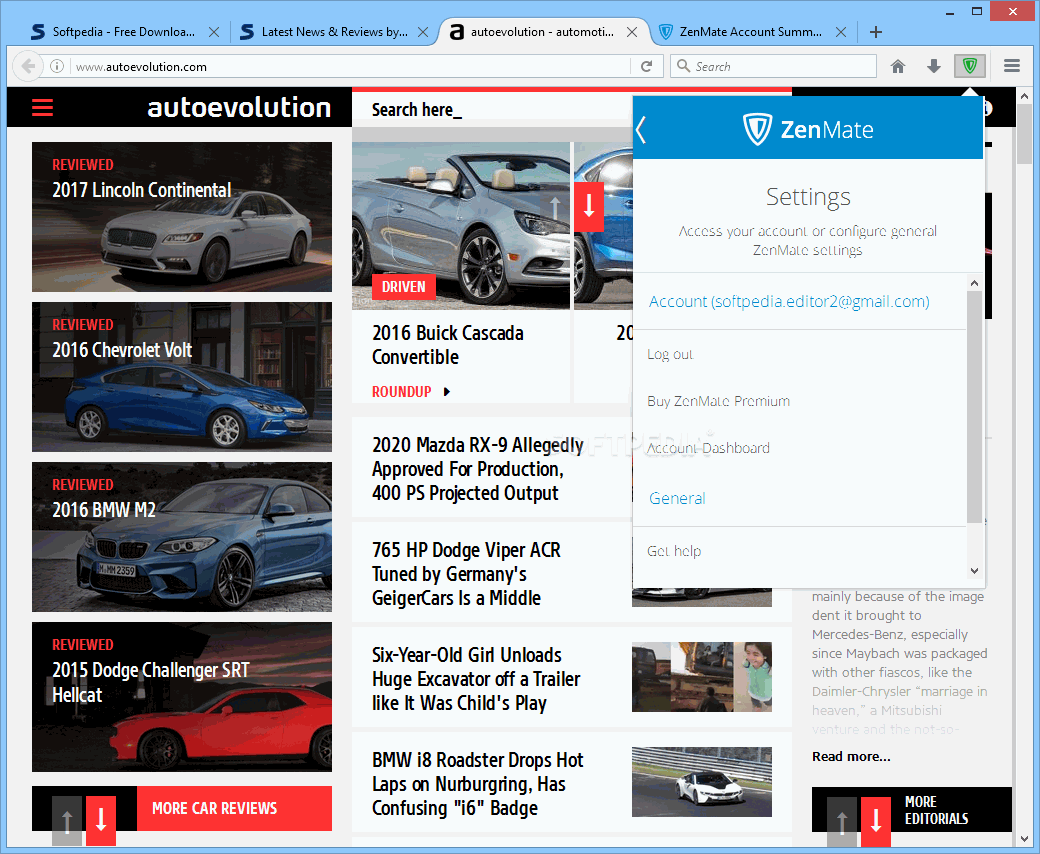This screenshot has height=854, width=1040.
Task: Click the Buick Cascada convertible photo
Action: [461, 225]
